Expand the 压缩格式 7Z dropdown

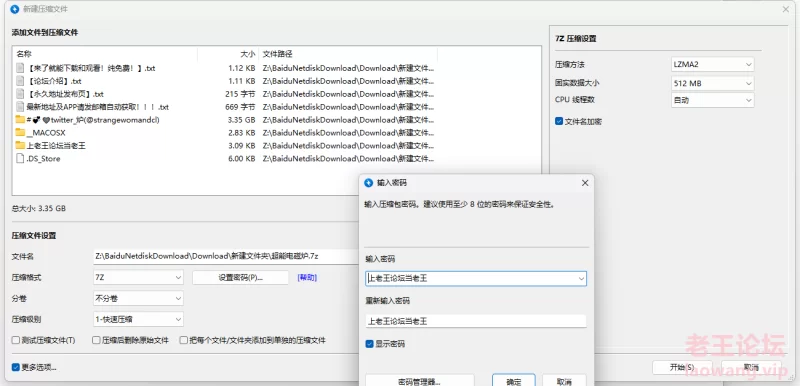[x=138, y=277]
